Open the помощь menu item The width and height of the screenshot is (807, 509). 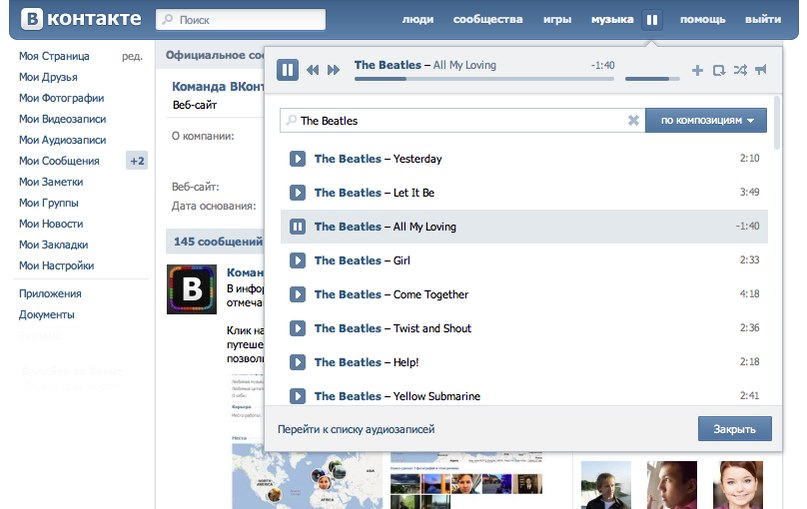[703, 20]
